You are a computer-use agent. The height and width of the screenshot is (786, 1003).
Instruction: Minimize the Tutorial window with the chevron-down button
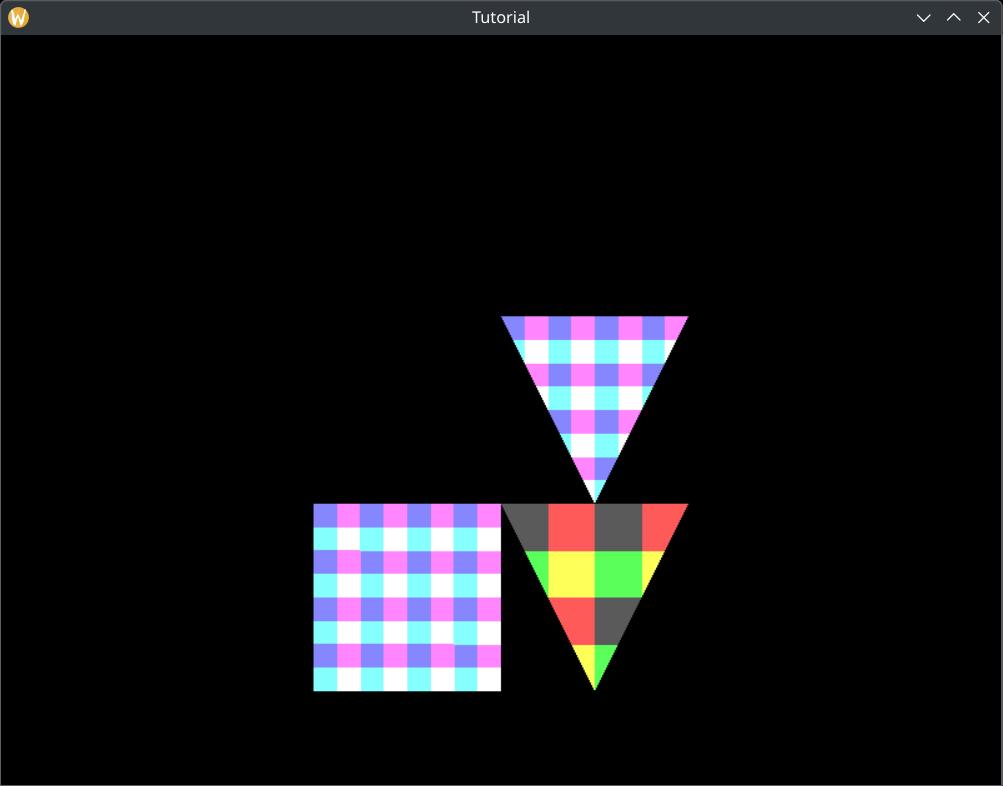pyautogui.click(x=923, y=17)
